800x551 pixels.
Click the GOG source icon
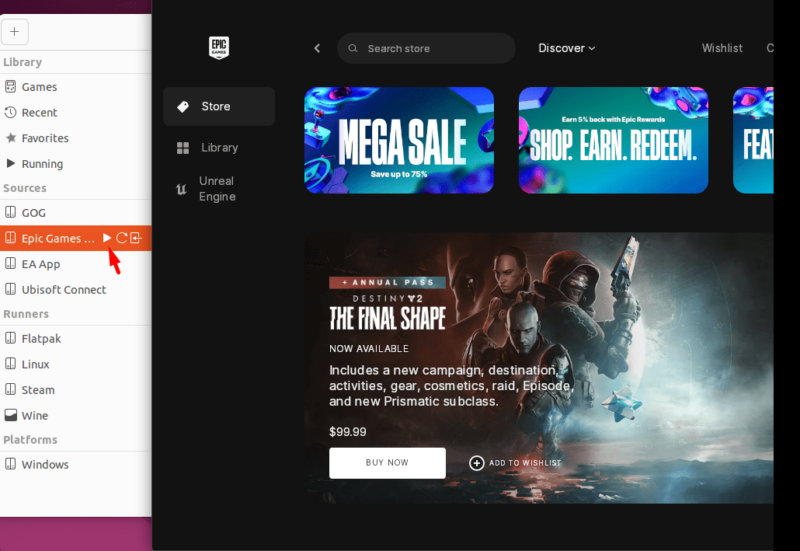point(10,212)
